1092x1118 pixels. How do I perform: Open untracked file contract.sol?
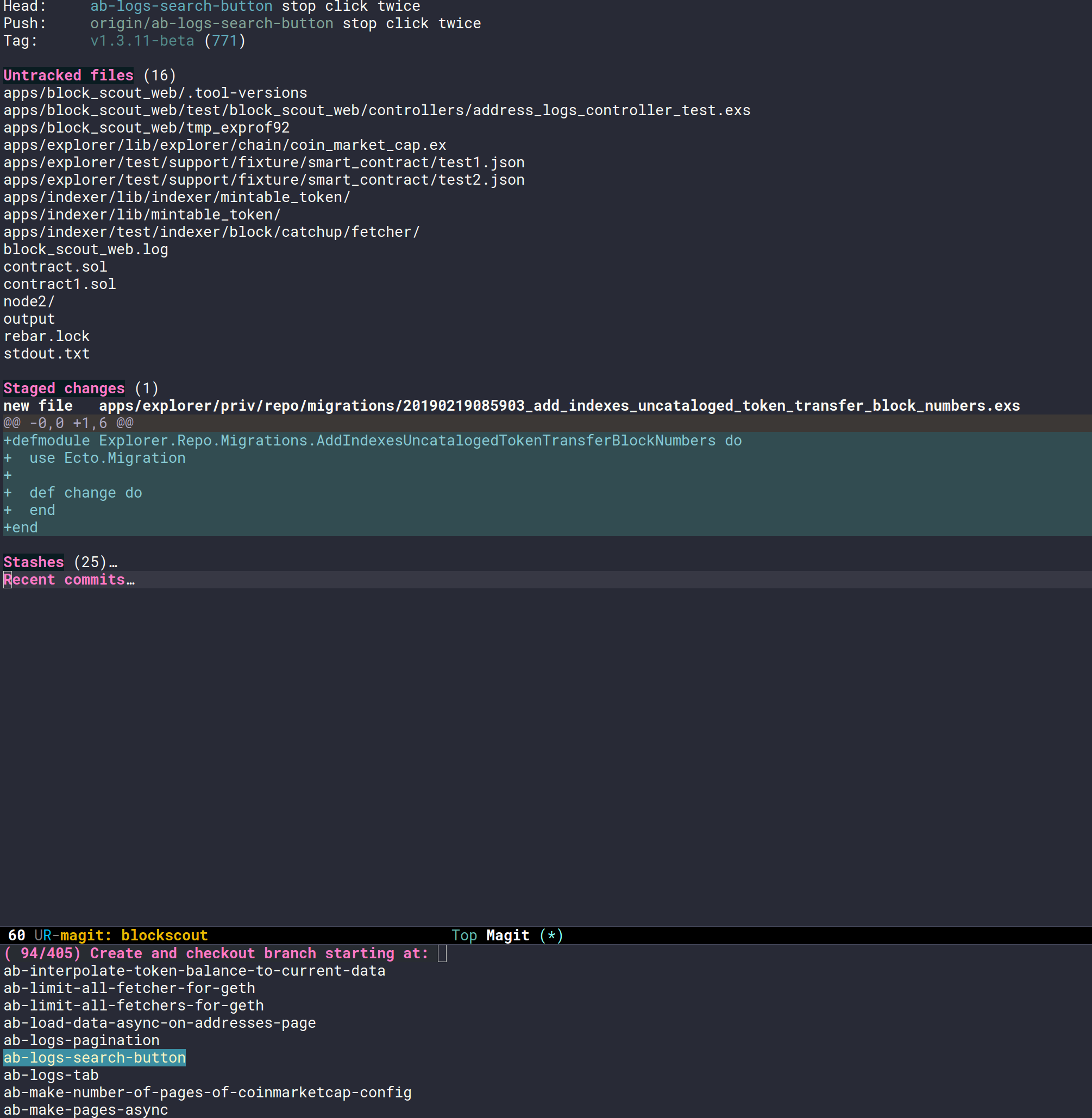point(55,267)
